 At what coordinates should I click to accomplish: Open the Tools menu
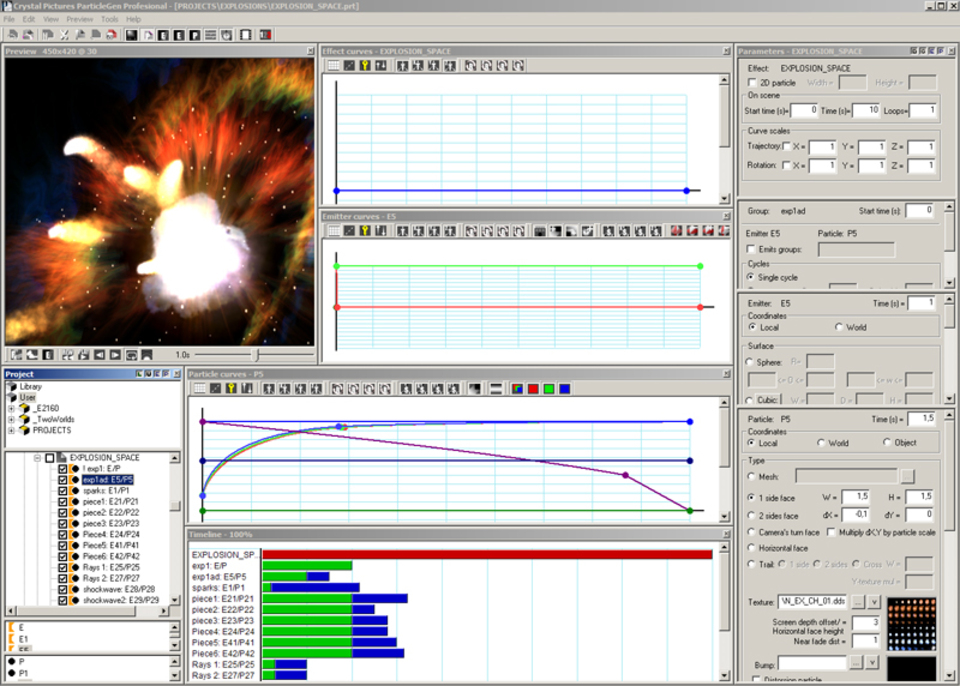[x=109, y=19]
